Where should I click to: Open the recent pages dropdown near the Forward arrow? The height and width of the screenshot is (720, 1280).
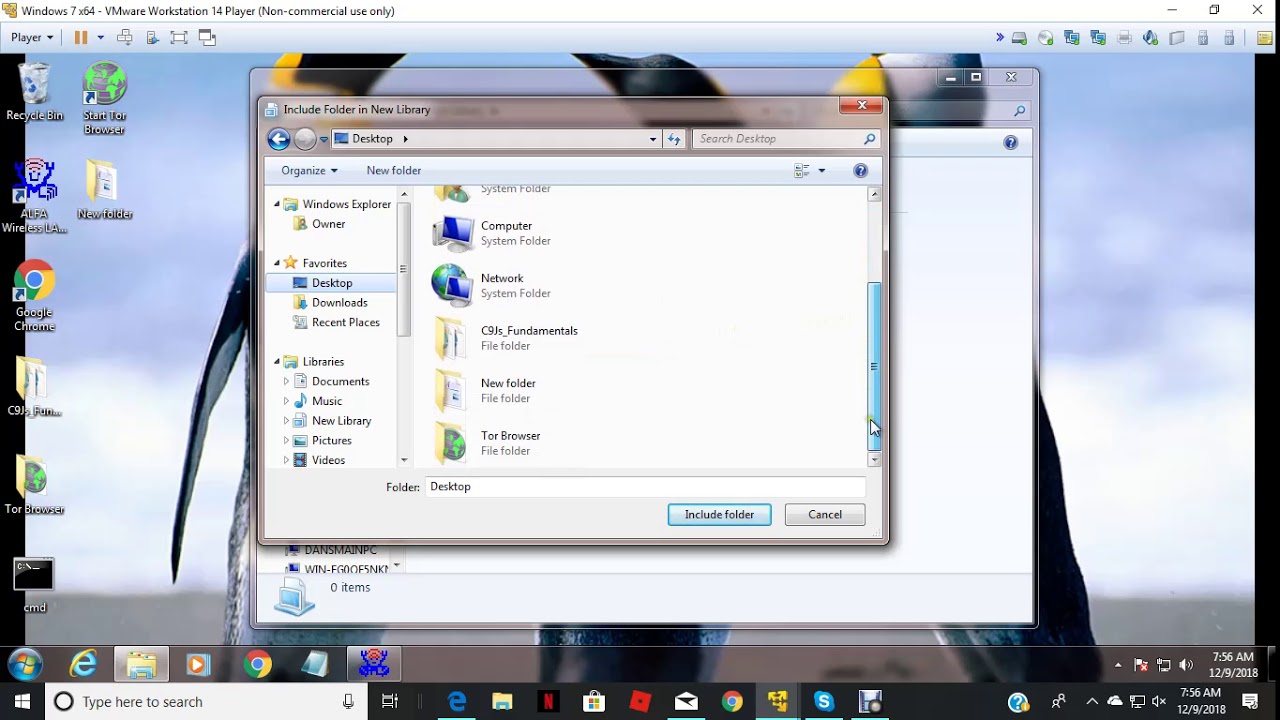point(324,140)
